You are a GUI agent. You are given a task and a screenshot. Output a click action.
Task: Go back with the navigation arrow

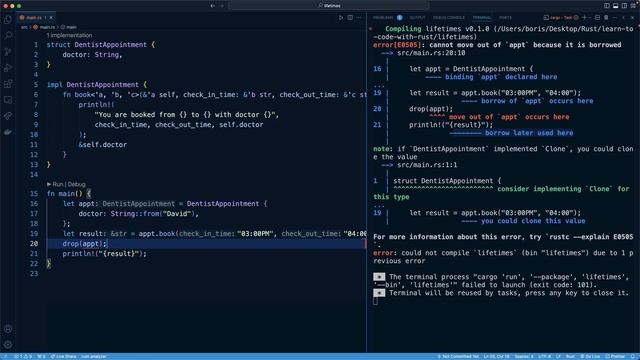[x=213, y=6]
